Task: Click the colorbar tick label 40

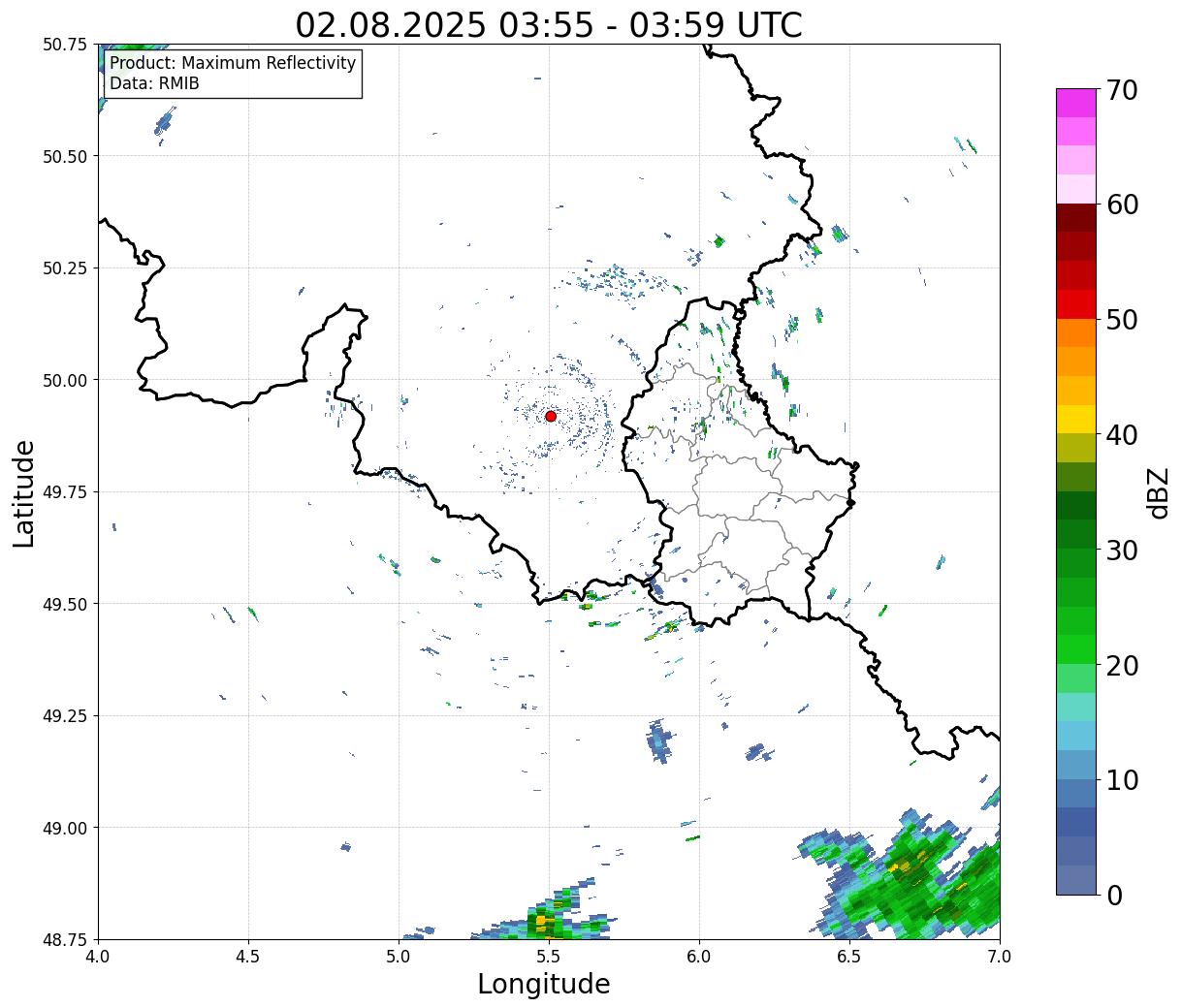Action: tap(1122, 435)
